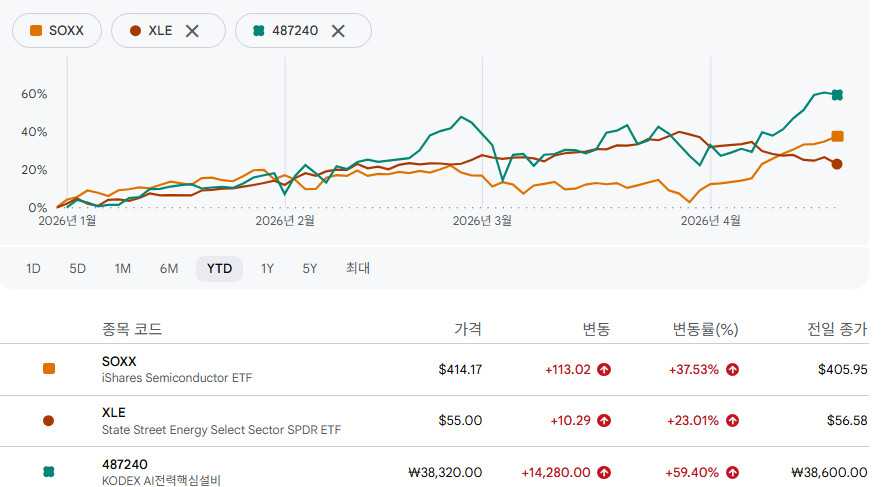Click the green 487240 chip marker icon
The height and width of the screenshot is (487, 883).
[259, 31]
